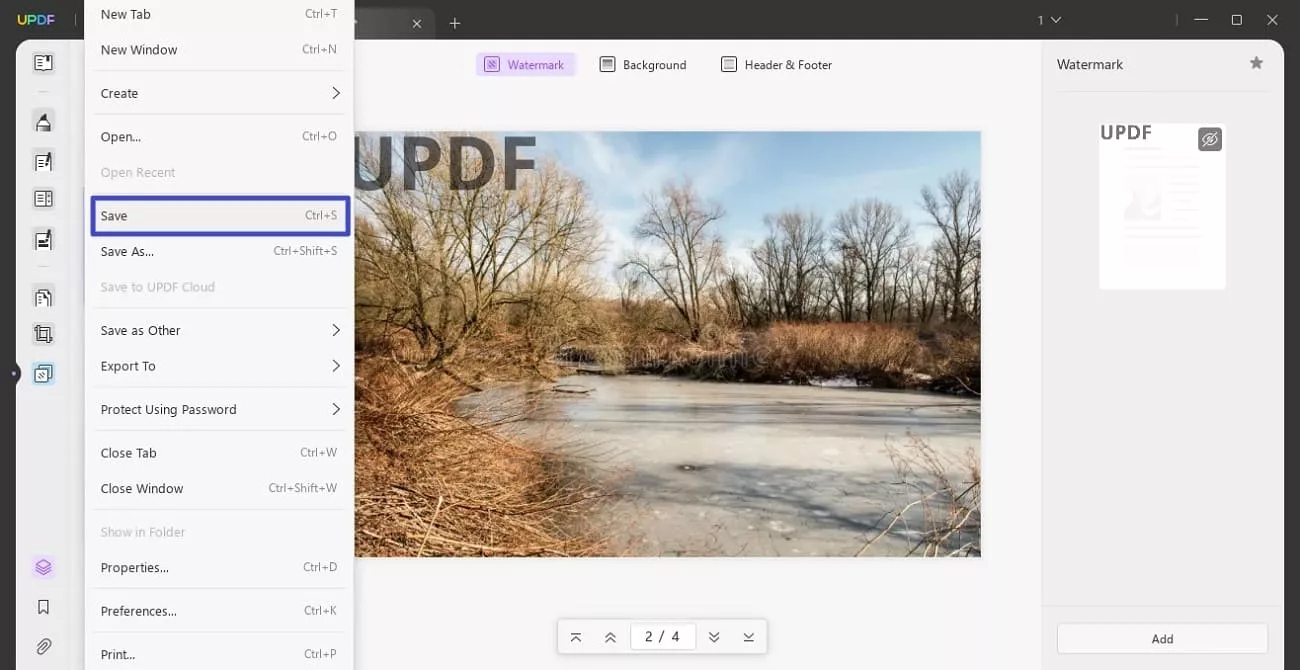The height and width of the screenshot is (670, 1300).
Task: Click the Add watermark button
Action: click(1162, 638)
